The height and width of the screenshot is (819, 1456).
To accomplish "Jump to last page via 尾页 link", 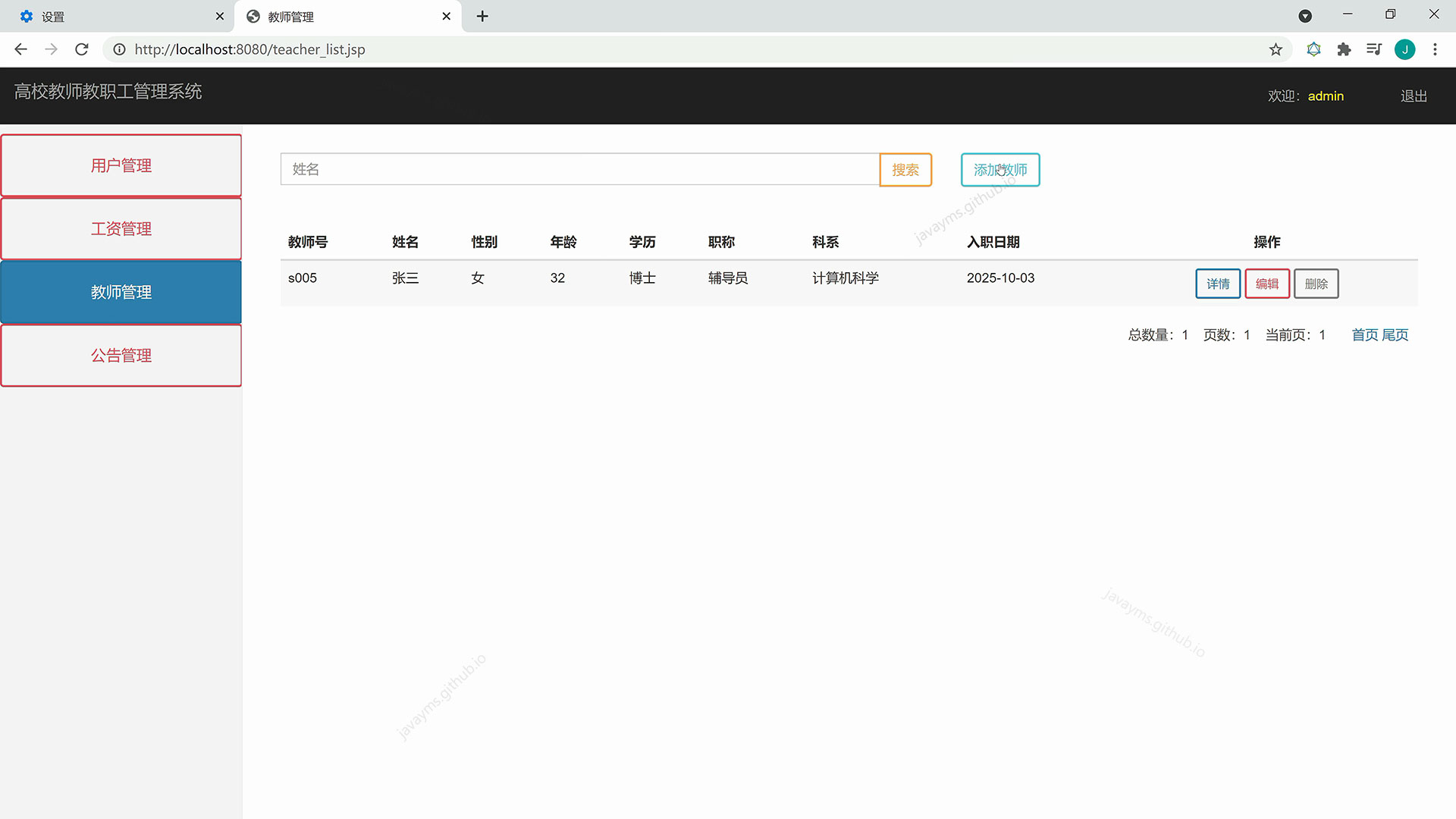I will point(1396,334).
